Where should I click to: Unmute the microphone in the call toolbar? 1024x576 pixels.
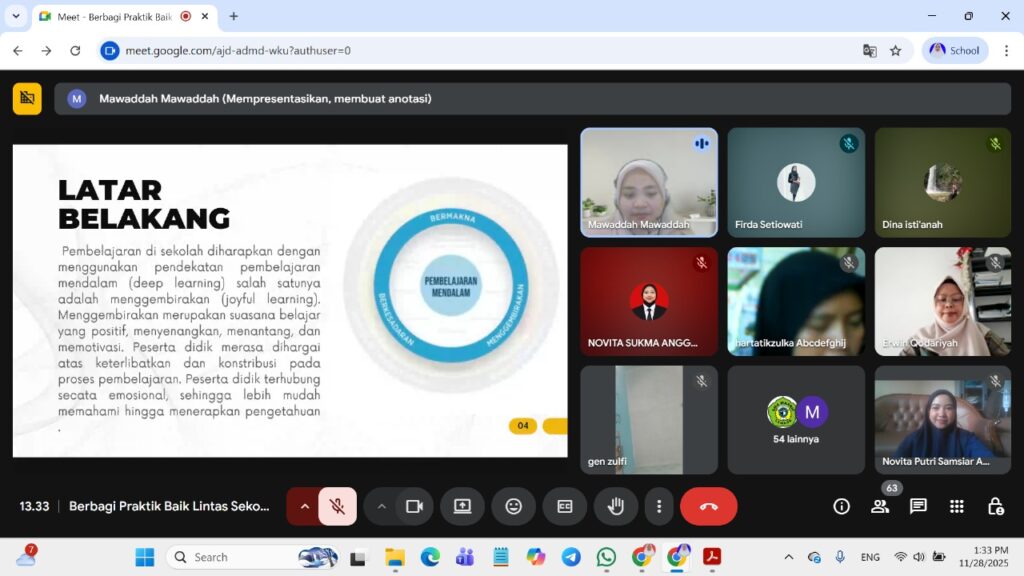[338, 506]
